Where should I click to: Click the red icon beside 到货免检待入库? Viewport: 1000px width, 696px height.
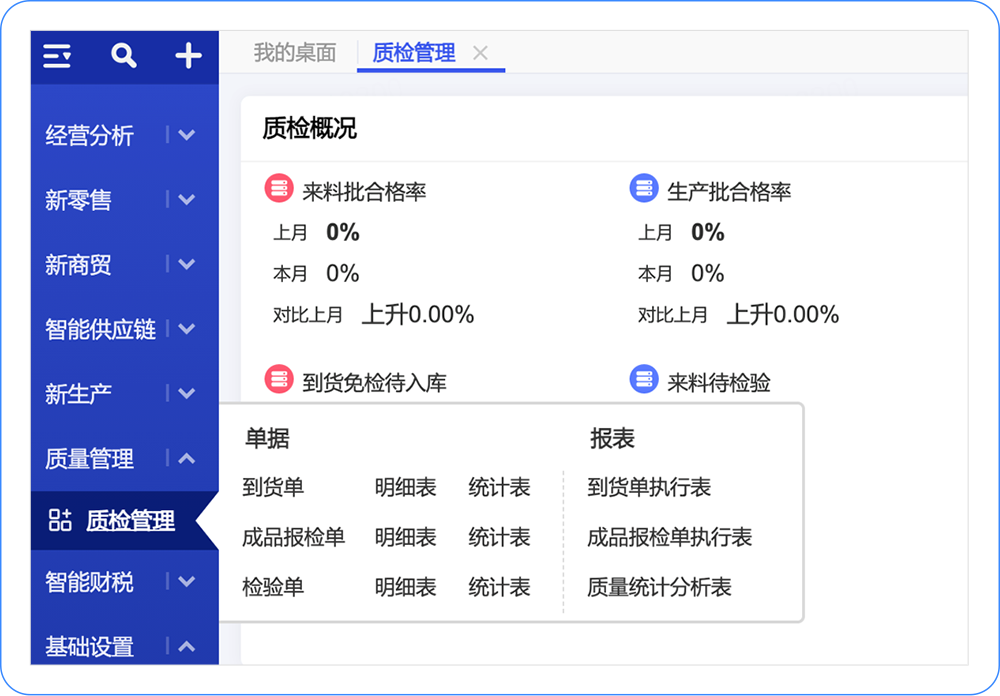pos(279,380)
